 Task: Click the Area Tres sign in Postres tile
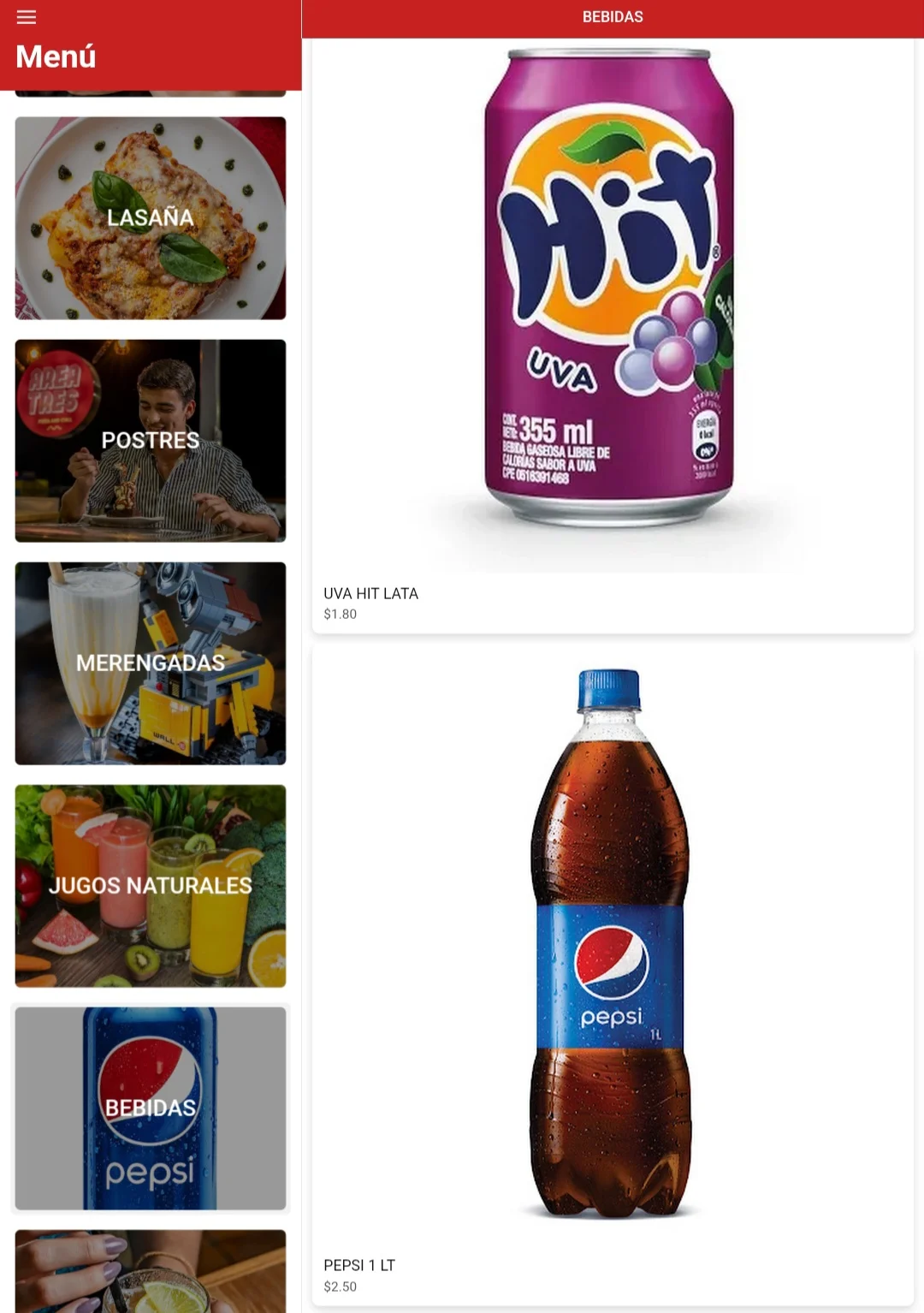point(56,394)
